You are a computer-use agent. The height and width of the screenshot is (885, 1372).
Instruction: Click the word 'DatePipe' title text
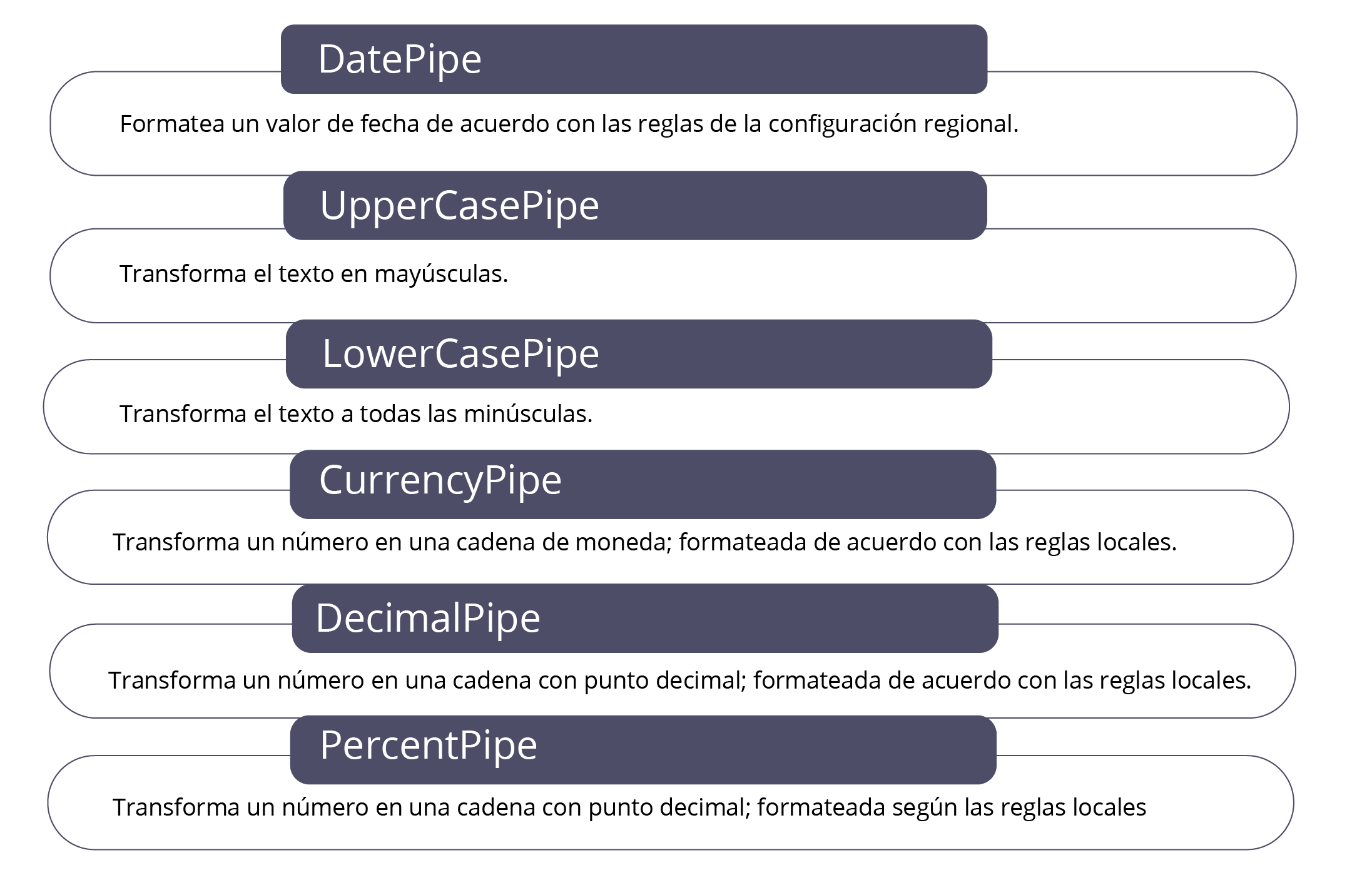click(x=400, y=60)
